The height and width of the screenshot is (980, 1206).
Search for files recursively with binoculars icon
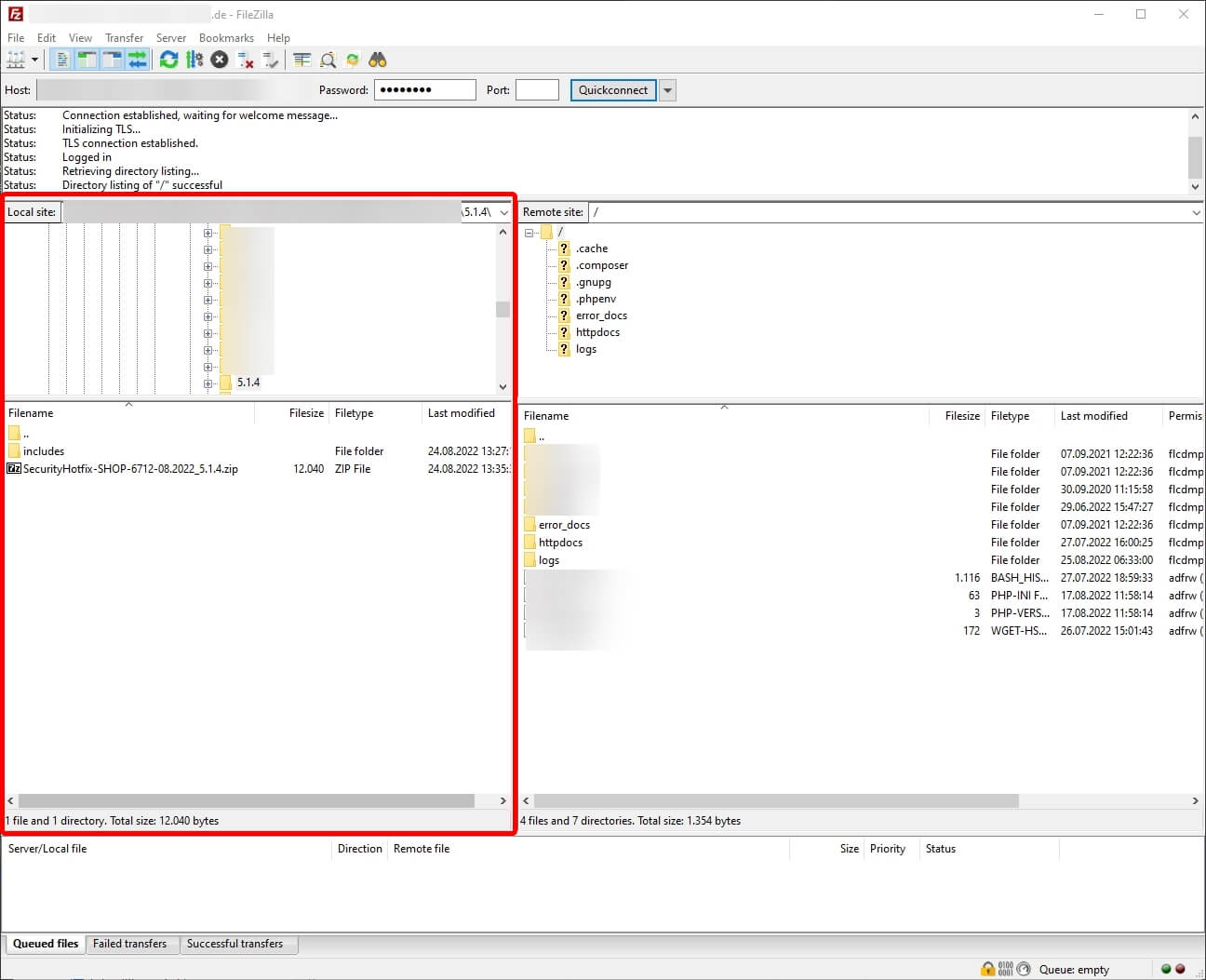point(377,60)
